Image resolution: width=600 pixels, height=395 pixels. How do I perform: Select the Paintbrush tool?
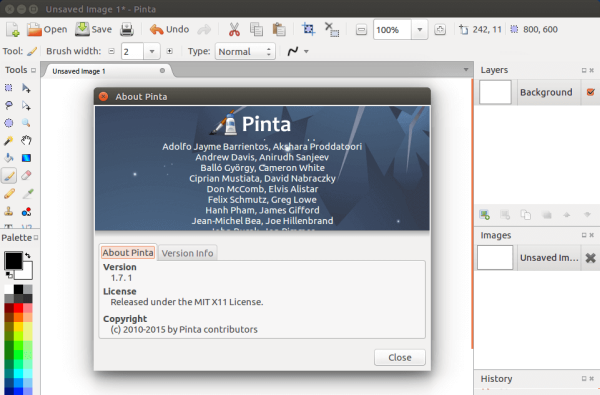[8, 176]
